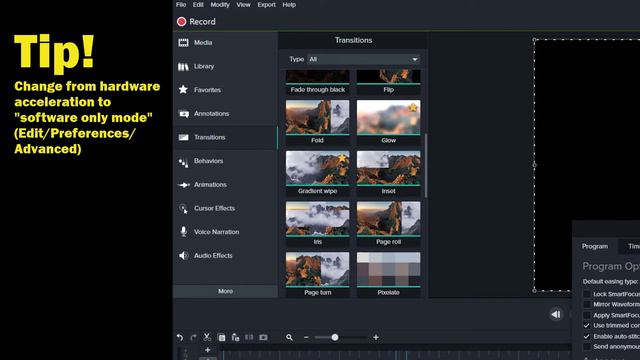Toggle the Send anonymous usage checkbox
This screenshot has width=640, height=360.
pos(587,347)
